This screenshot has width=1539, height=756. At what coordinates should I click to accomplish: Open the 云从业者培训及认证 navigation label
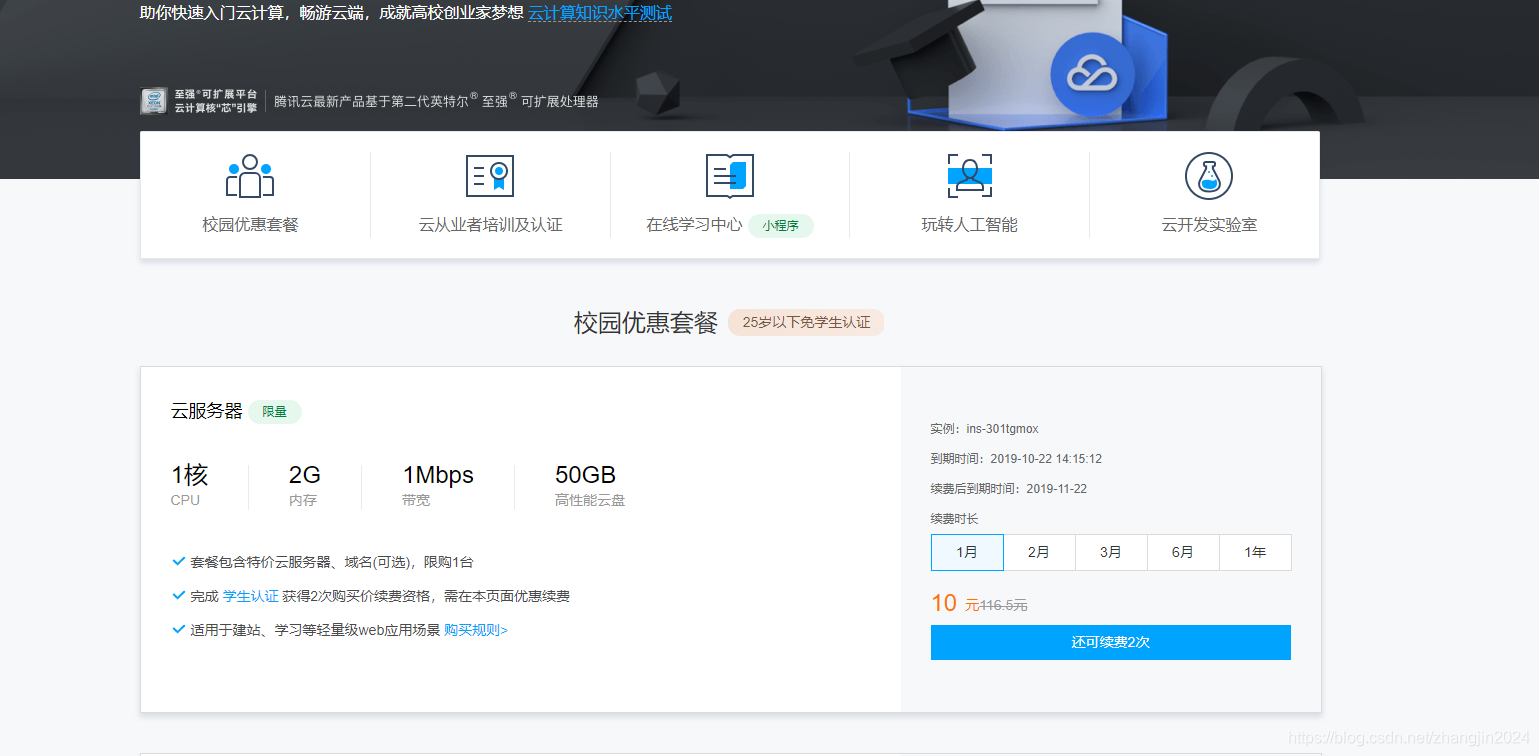coord(490,225)
